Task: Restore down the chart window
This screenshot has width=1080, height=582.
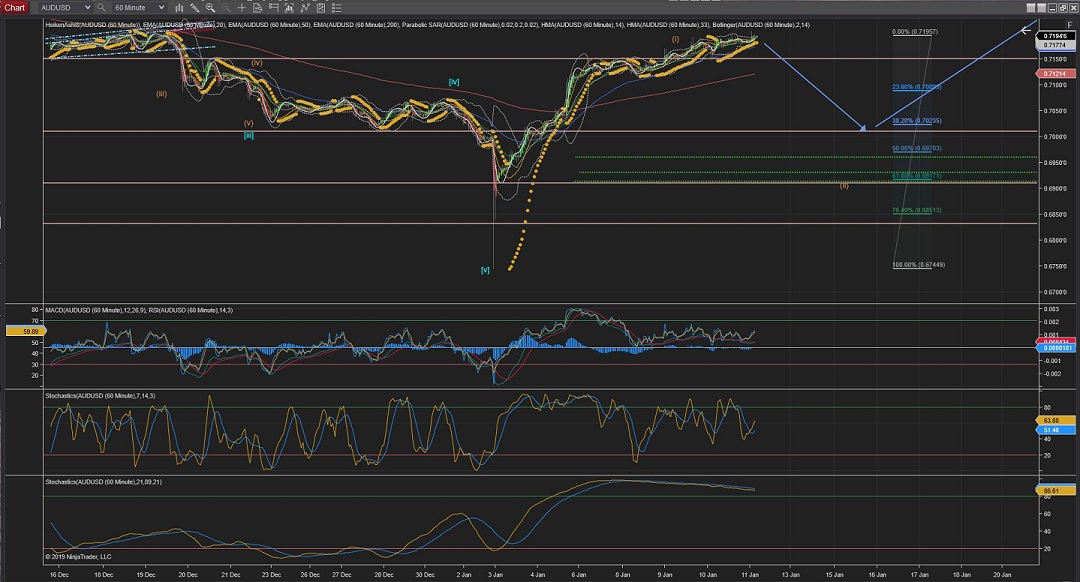Action: click(1061, 8)
